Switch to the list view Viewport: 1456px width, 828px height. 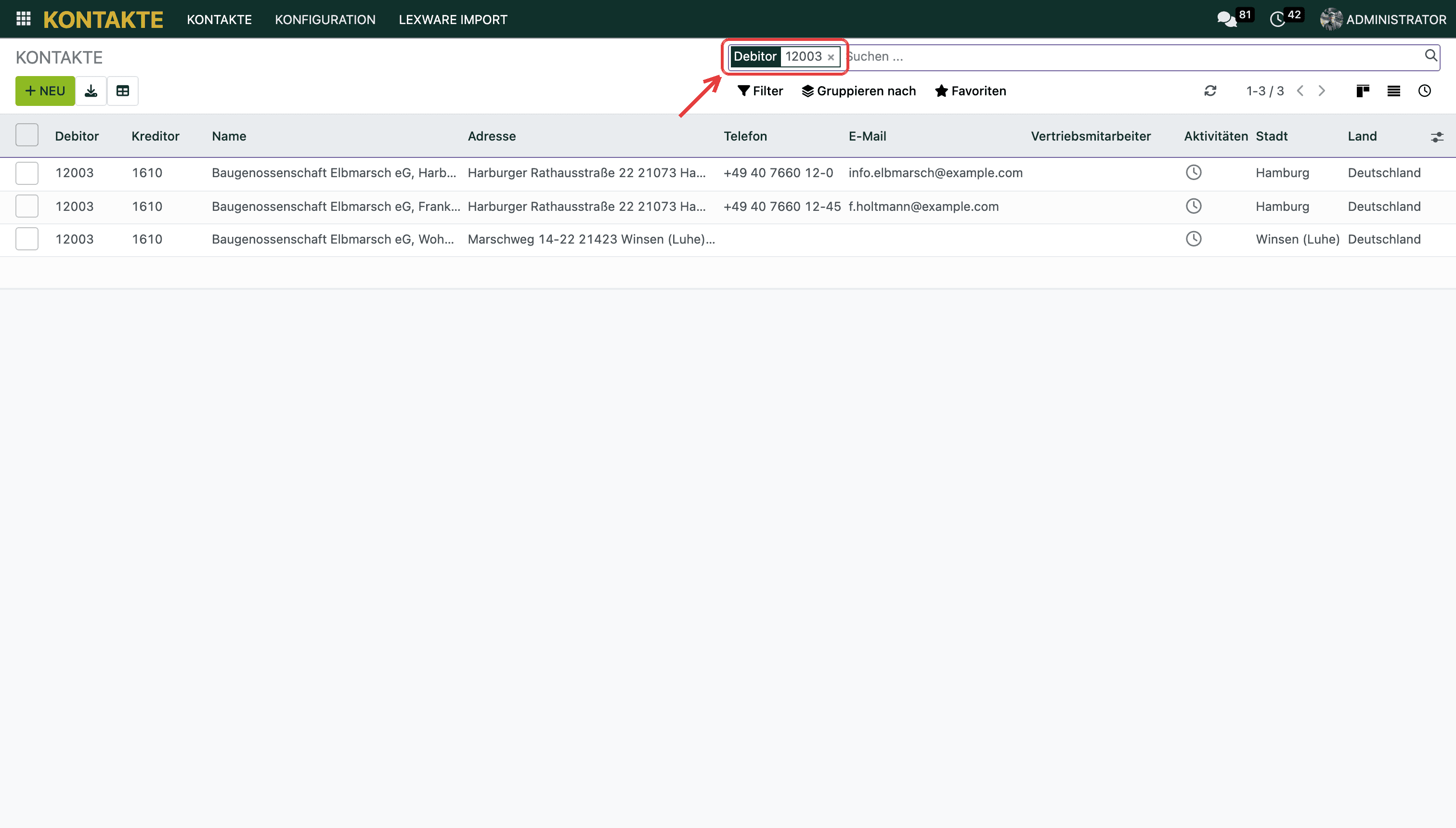(x=1393, y=91)
